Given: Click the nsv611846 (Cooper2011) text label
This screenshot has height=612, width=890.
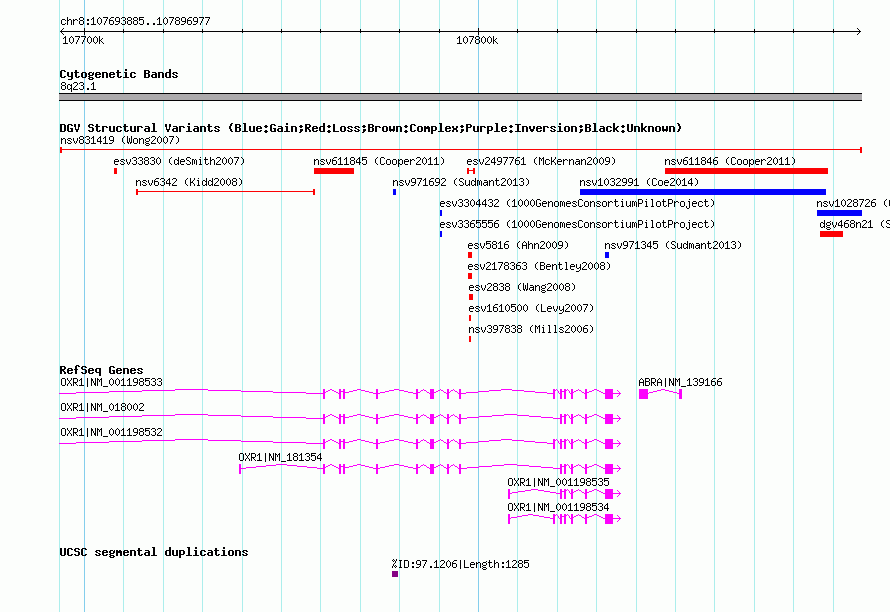Looking at the screenshot, I should click(x=730, y=161).
